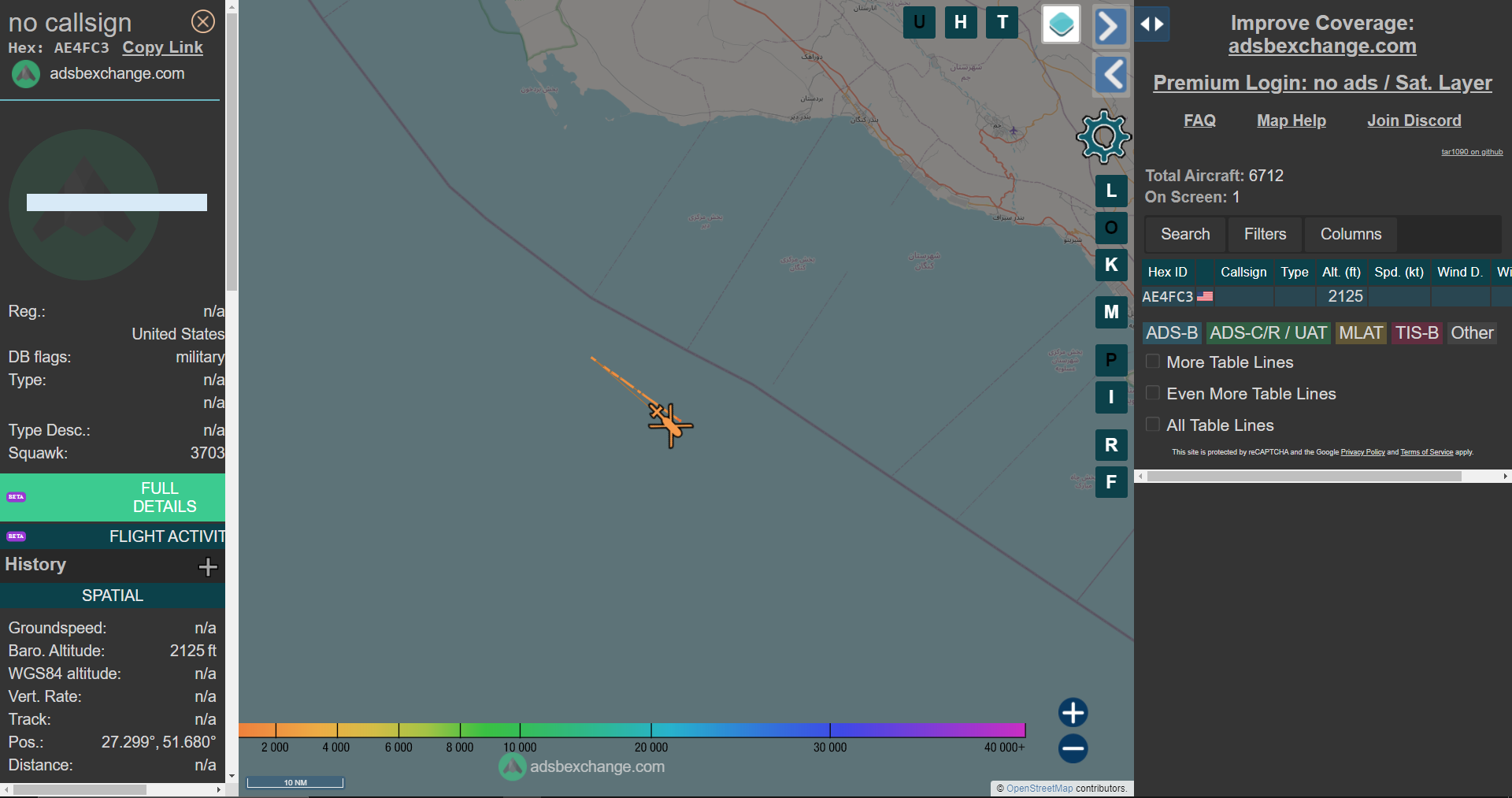
Task: Click the I map button
Action: pyautogui.click(x=1111, y=397)
